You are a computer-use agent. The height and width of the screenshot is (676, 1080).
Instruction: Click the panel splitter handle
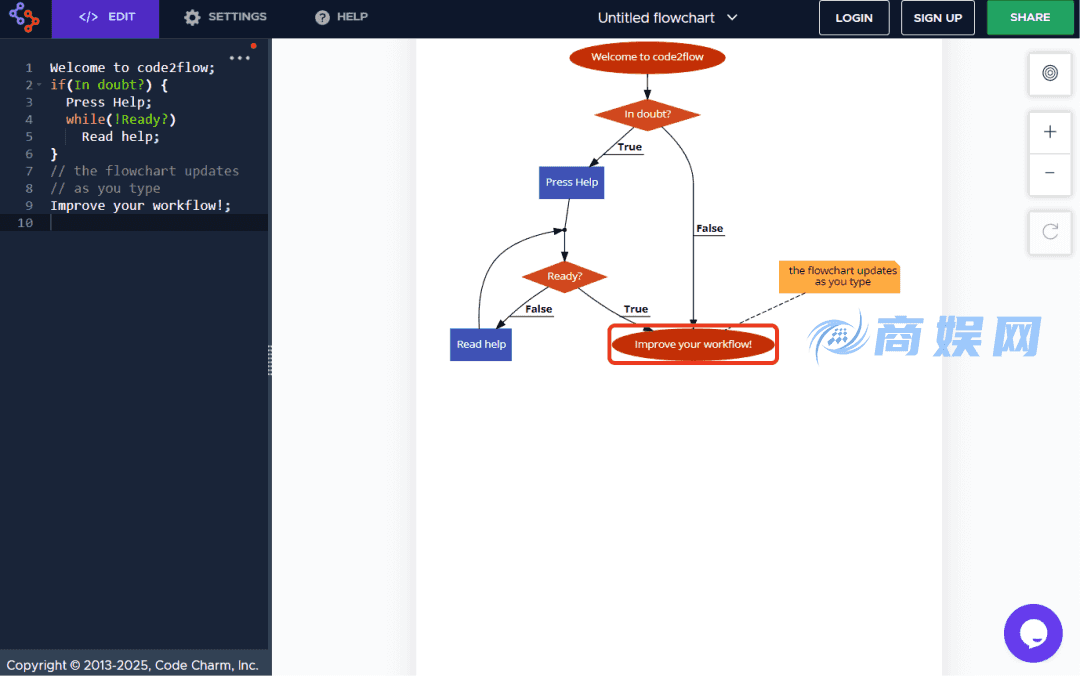[x=270, y=360]
